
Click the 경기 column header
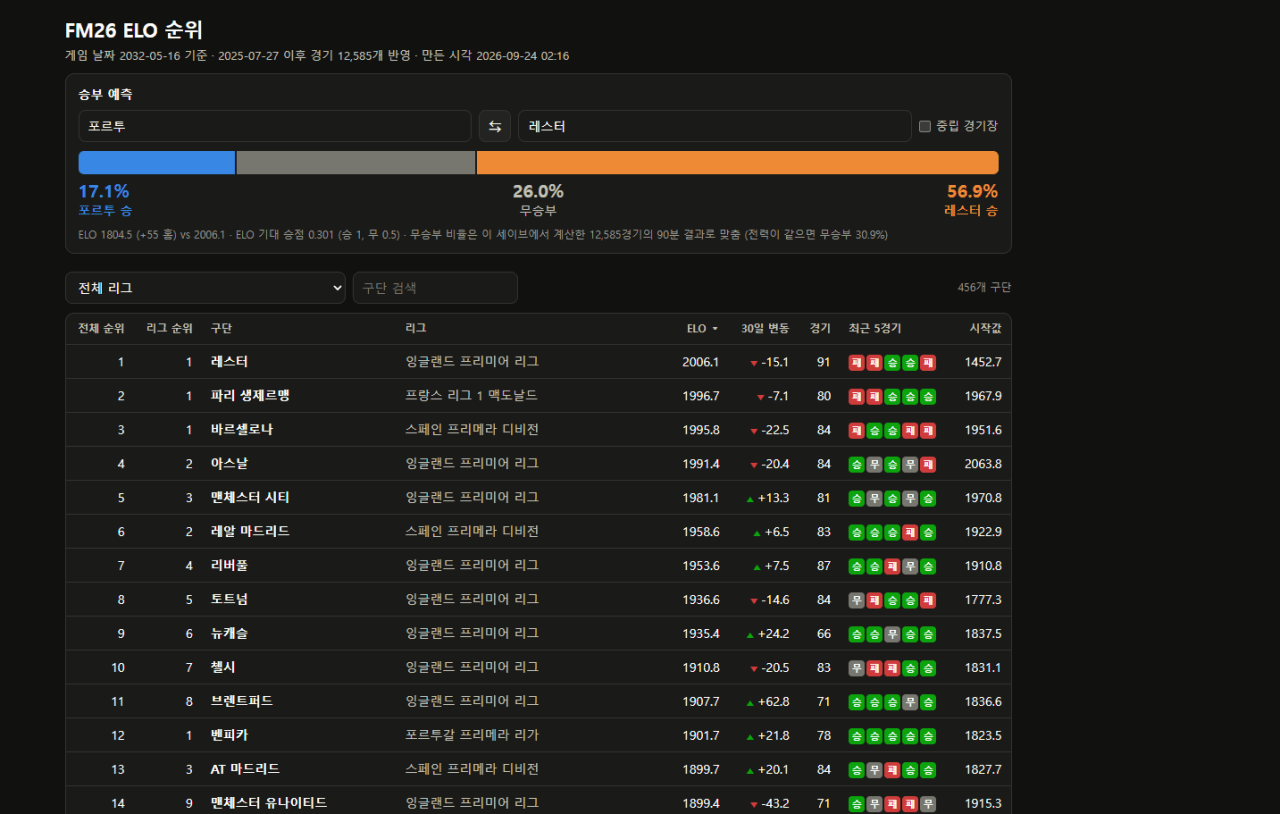(x=820, y=328)
